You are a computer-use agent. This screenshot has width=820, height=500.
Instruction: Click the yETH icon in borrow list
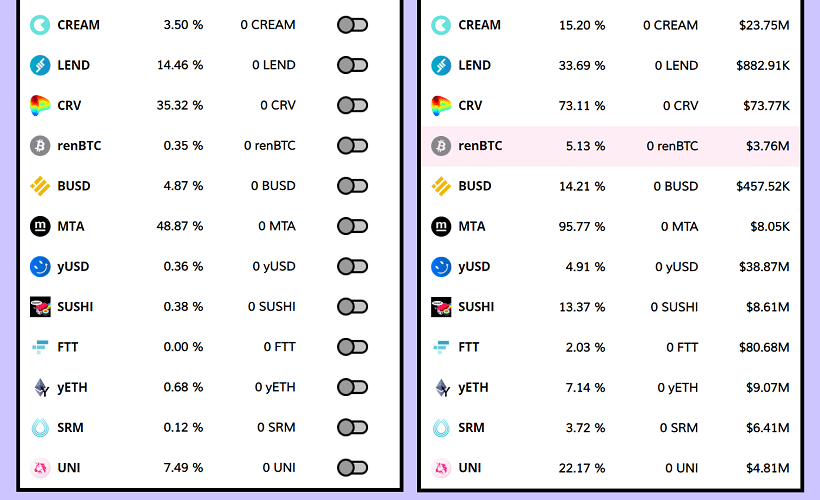pos(441,387)
